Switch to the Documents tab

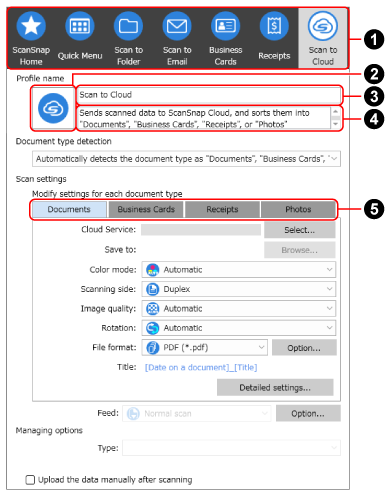point(69,209)
